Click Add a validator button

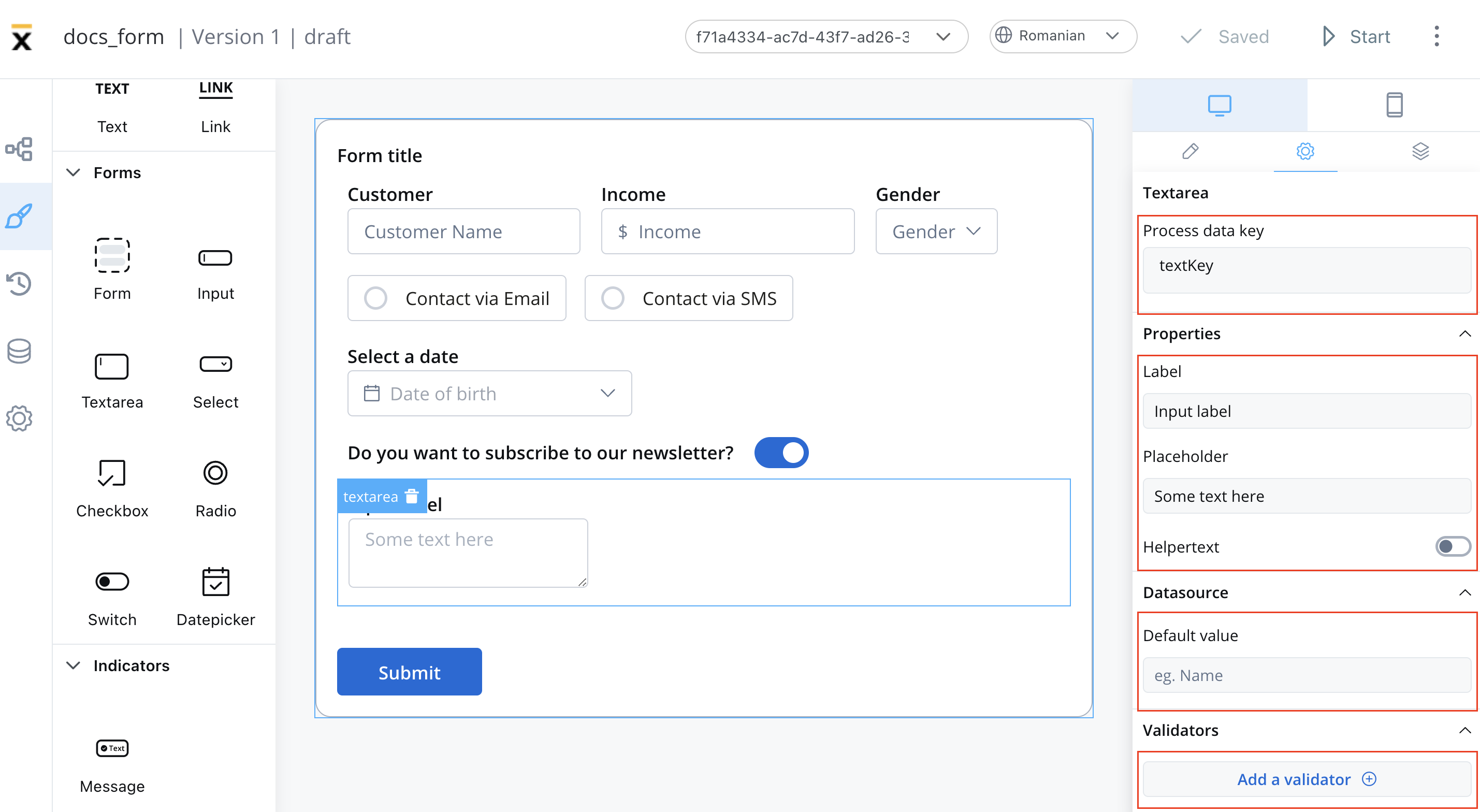(1306, 779)
